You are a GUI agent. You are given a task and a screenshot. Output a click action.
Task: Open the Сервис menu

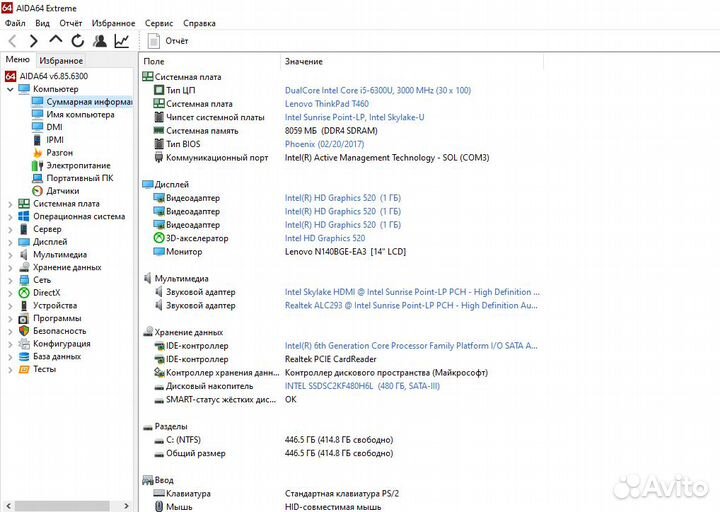(159, 23)
